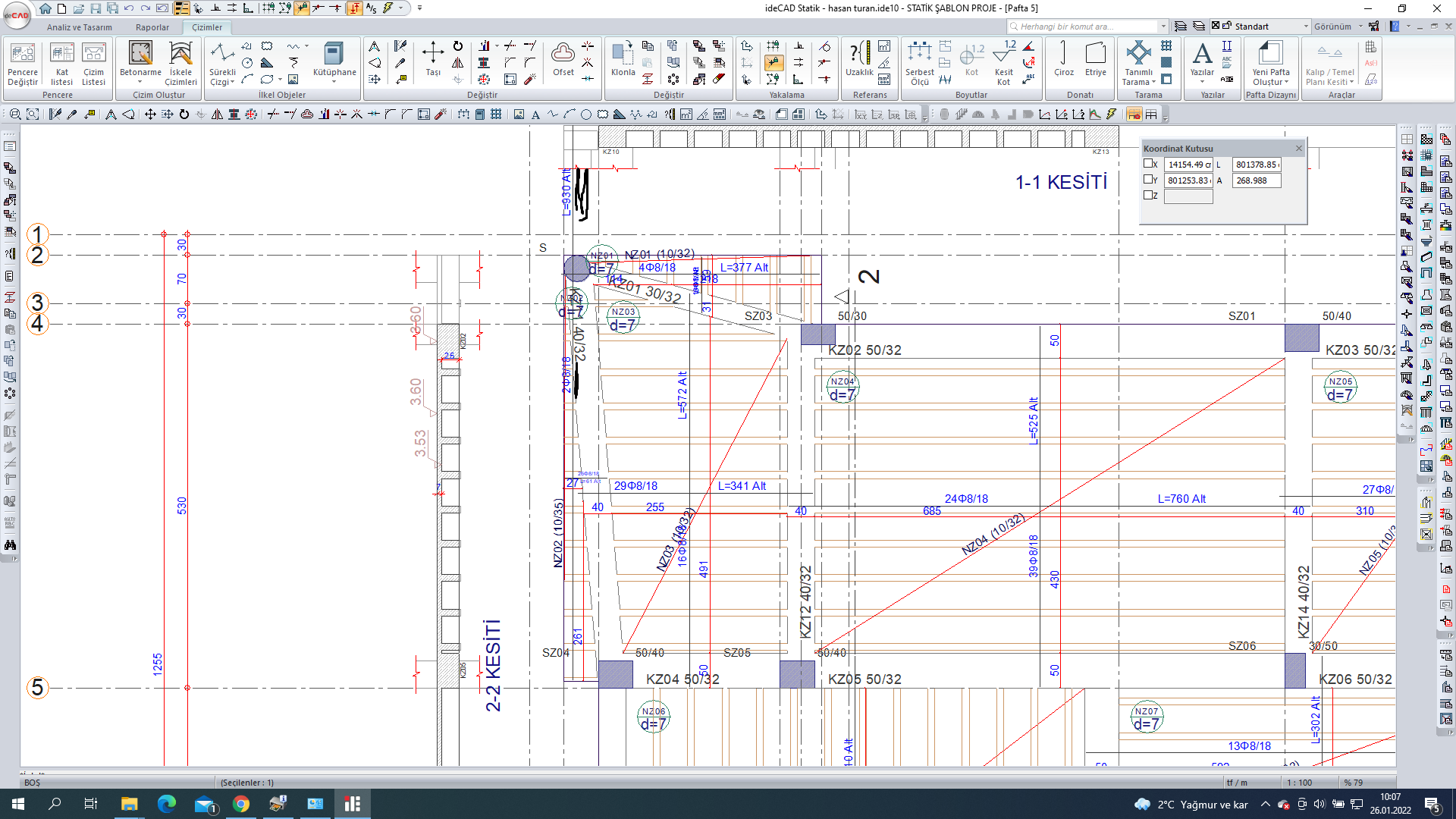1456x819 pixels.
Task: Switch to Çizimler tab
Action: coord(207,27)
